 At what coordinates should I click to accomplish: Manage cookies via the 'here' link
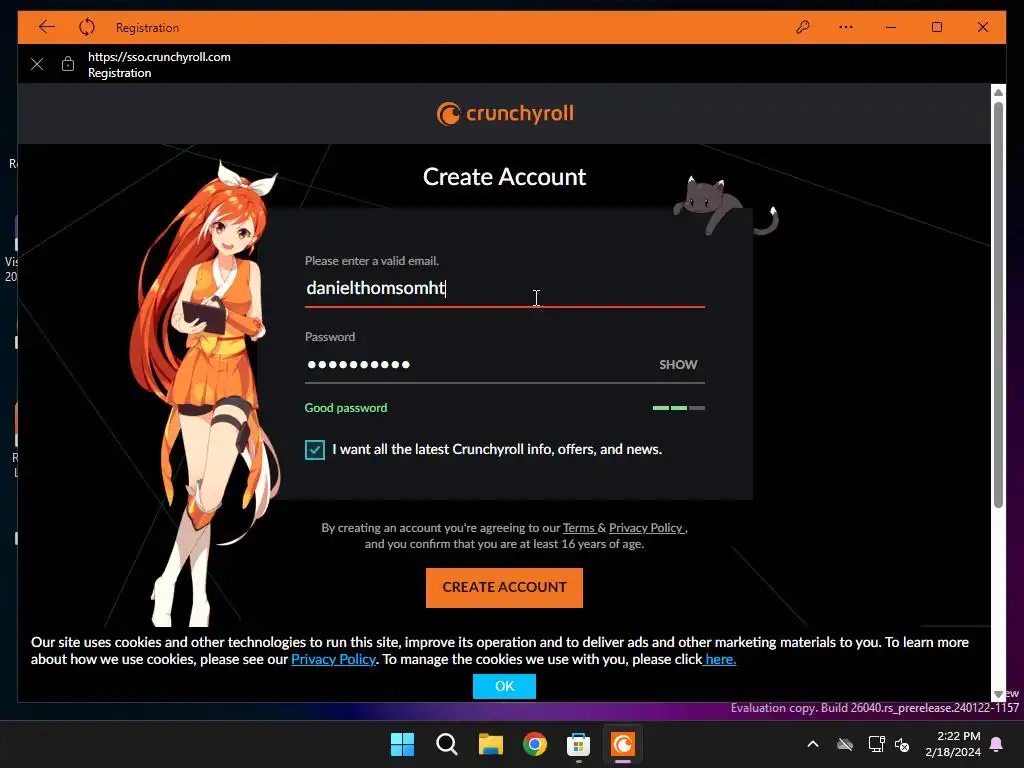[720, 660]
